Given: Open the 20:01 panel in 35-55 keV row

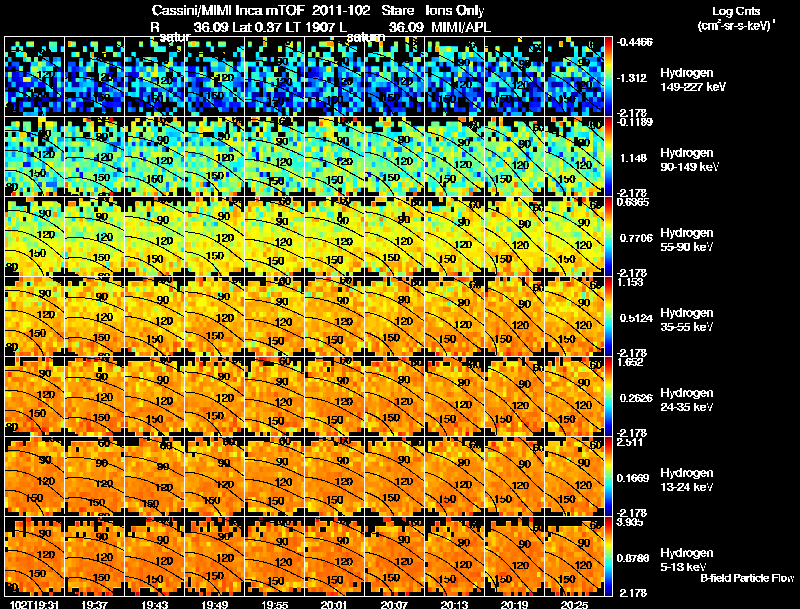Looking at the screenshot, I should (x=335, y=316).
